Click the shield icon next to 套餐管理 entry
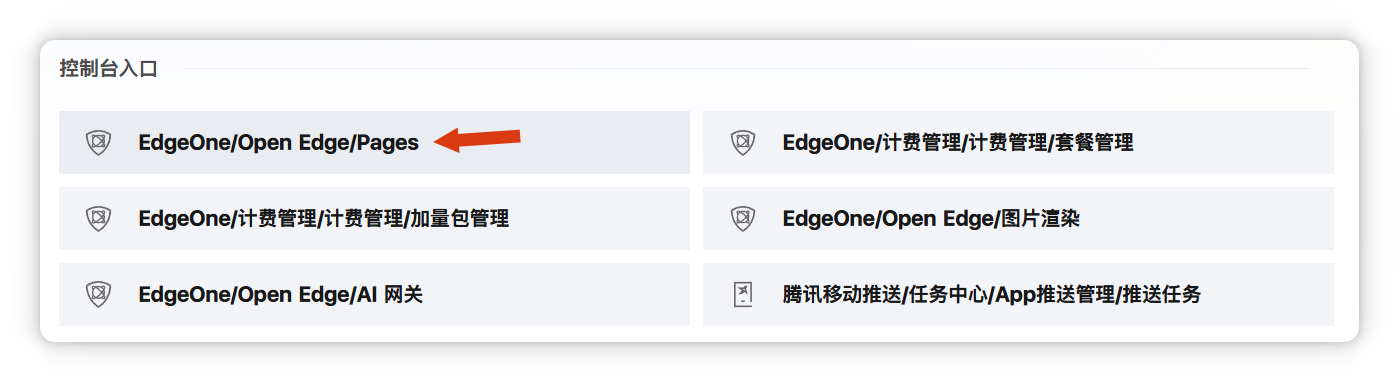The width and height of the screenshot is (1399, 382). coord(742,142)
